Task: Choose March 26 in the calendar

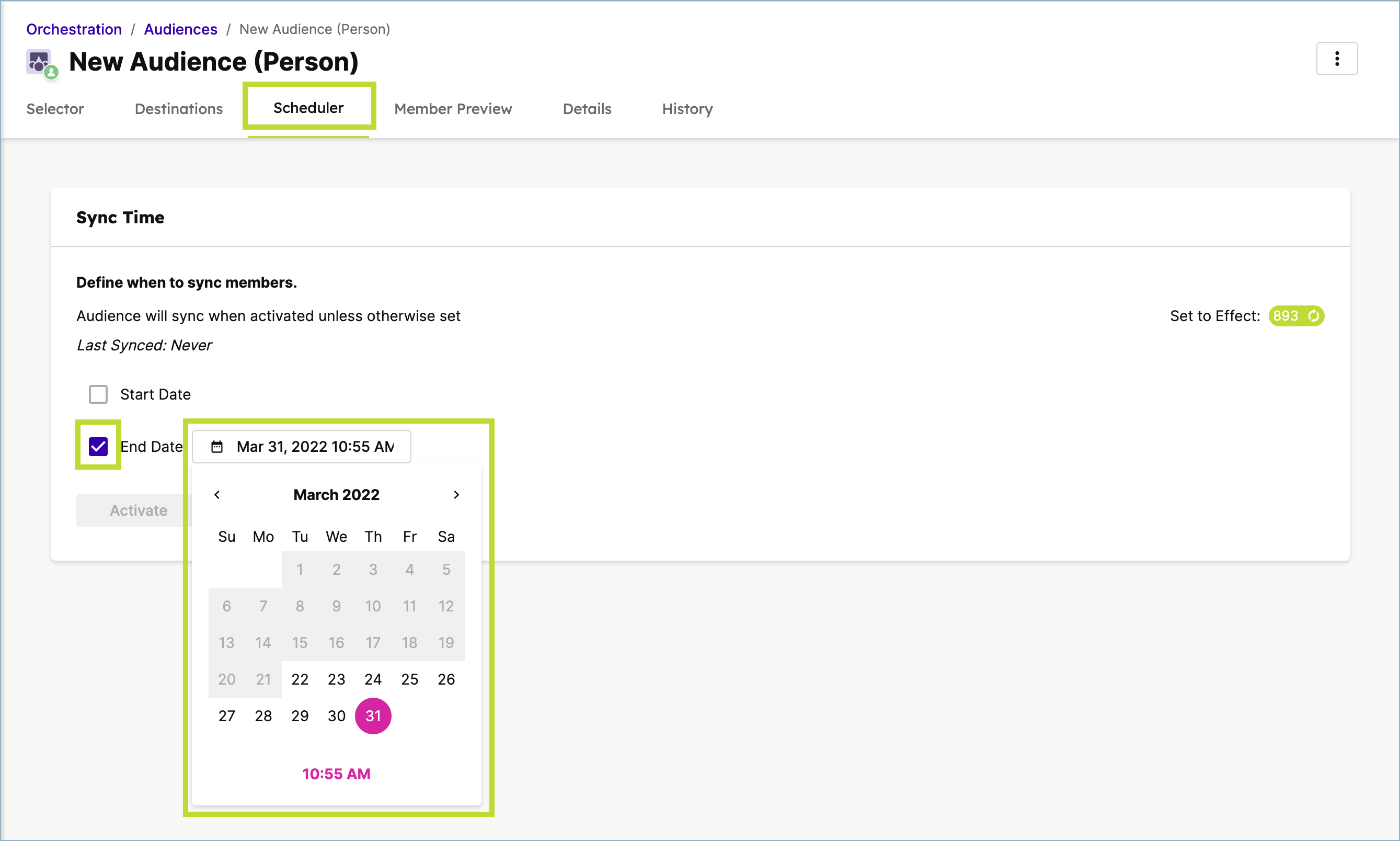Action: (446, 679)
